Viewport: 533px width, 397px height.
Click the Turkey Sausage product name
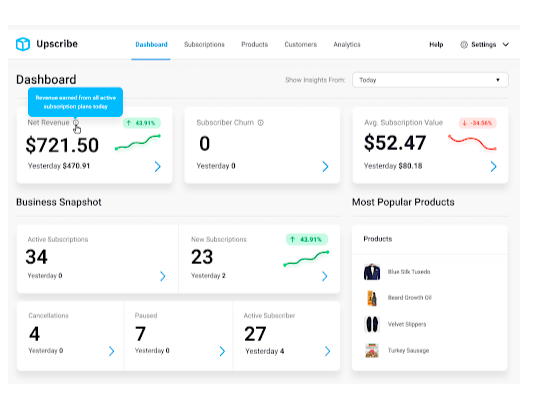click(408, 350)
